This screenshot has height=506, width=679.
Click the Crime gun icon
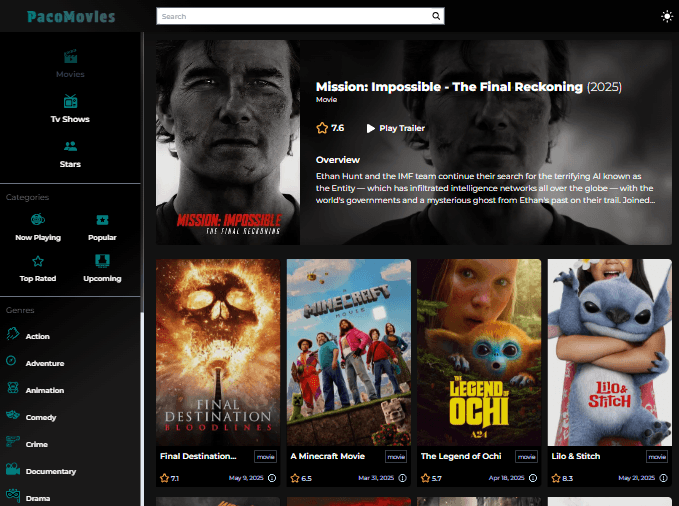13,441
